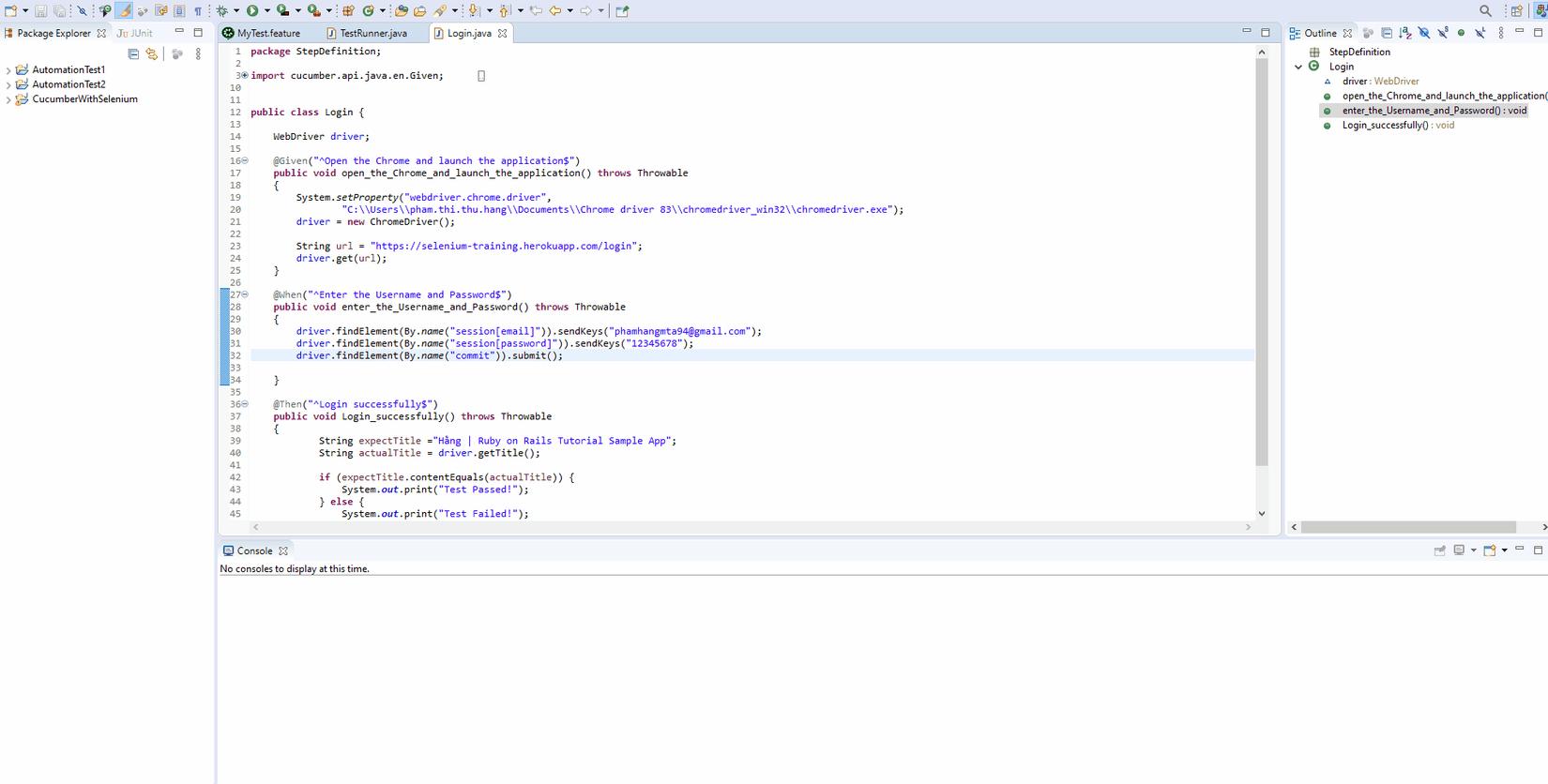Collapse All in the Outline view

(x=1387, y=32)
